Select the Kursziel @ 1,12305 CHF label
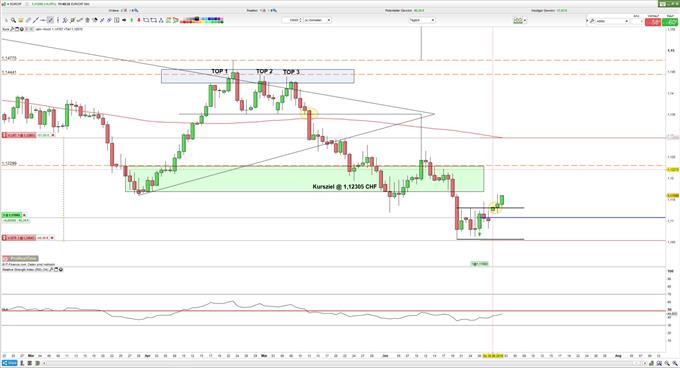 point(345,187)
